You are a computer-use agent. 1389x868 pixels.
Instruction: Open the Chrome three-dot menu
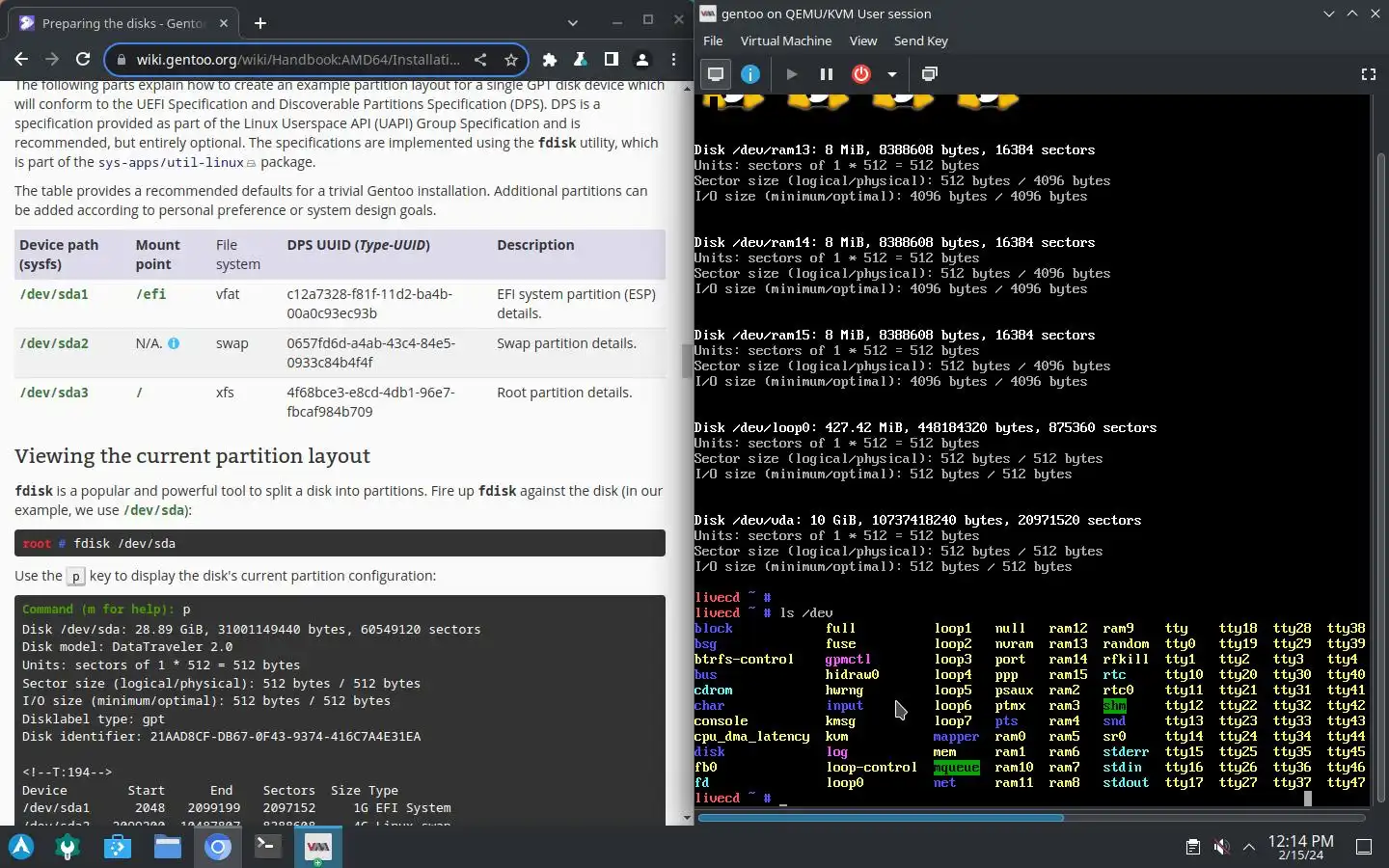pos(673,60)
